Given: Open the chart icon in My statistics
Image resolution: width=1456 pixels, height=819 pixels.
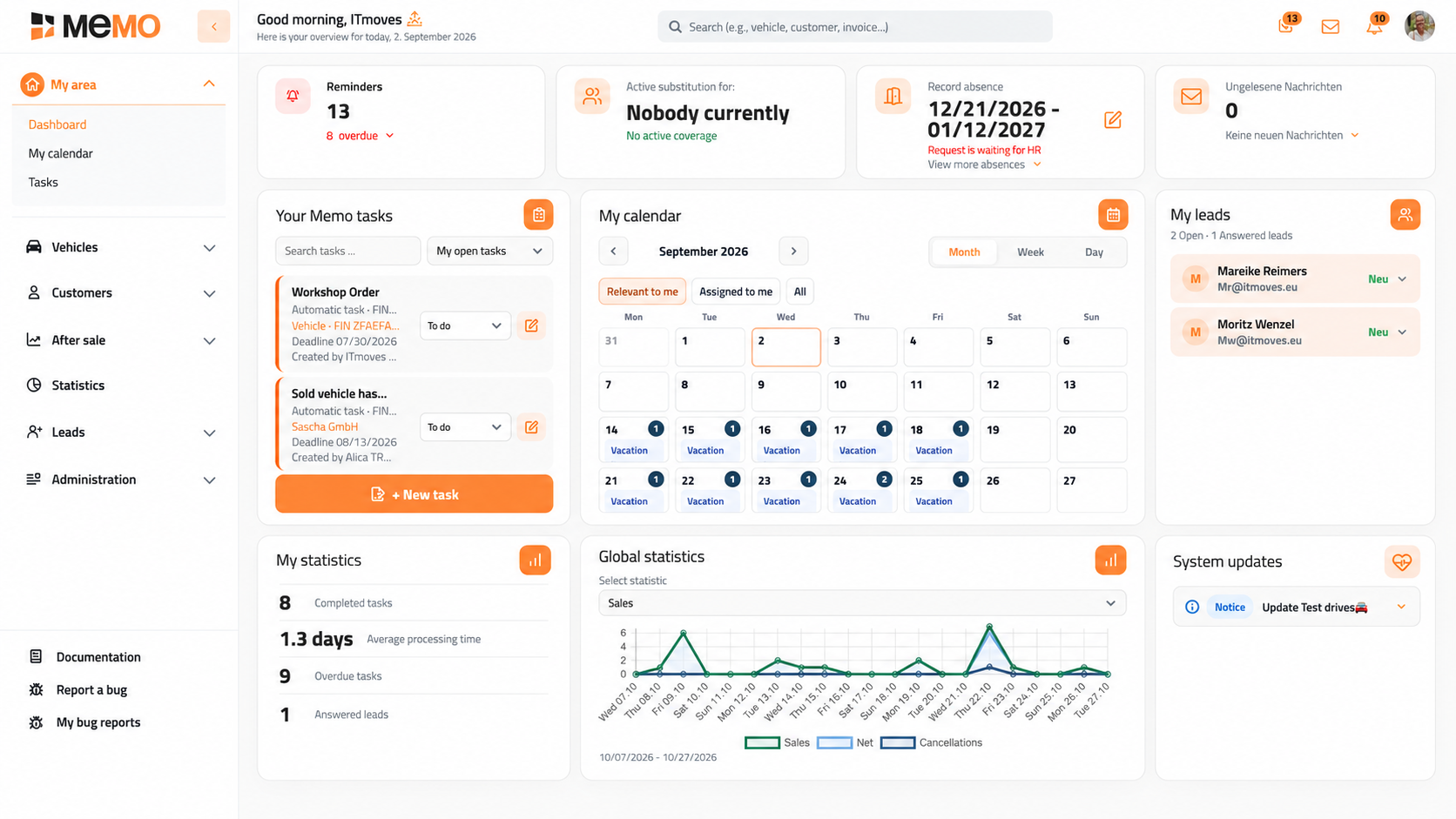Looking at the screenshot, I should click(x=536, y=561).
